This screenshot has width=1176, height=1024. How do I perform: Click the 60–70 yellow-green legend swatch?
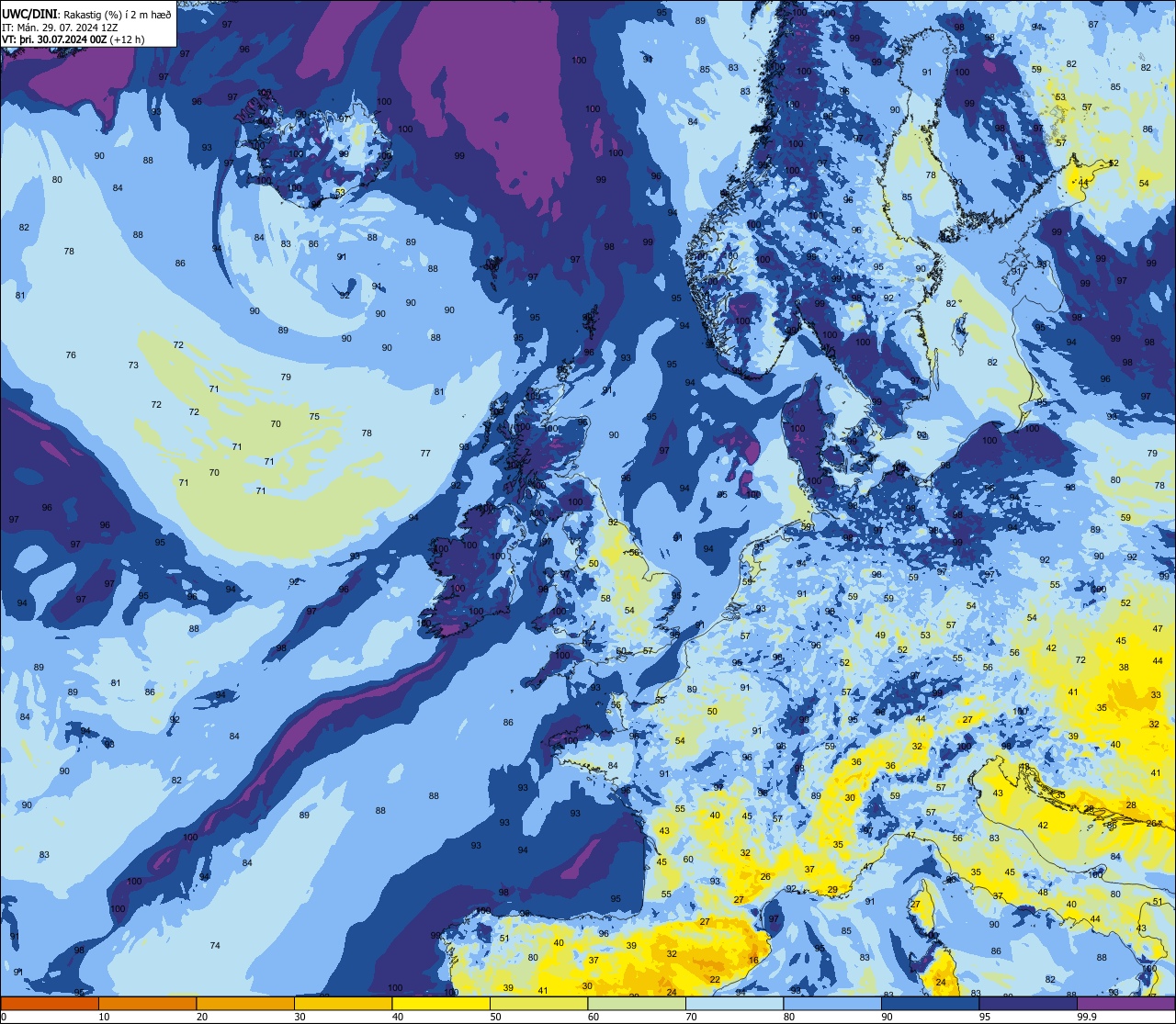pyautogui.click(x=637, y=1003)
